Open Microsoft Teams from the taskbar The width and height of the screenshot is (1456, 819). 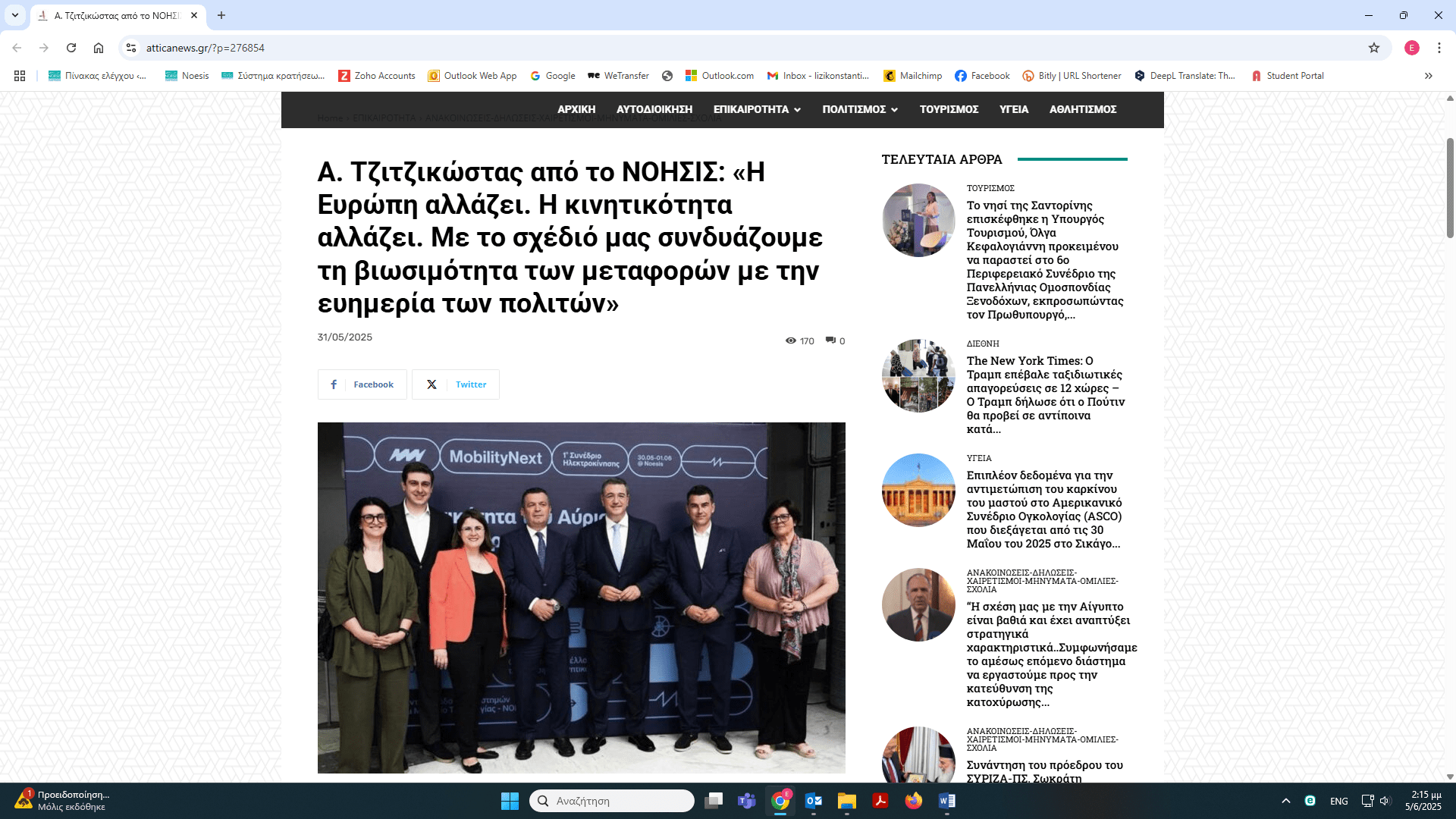coord(746,801)
